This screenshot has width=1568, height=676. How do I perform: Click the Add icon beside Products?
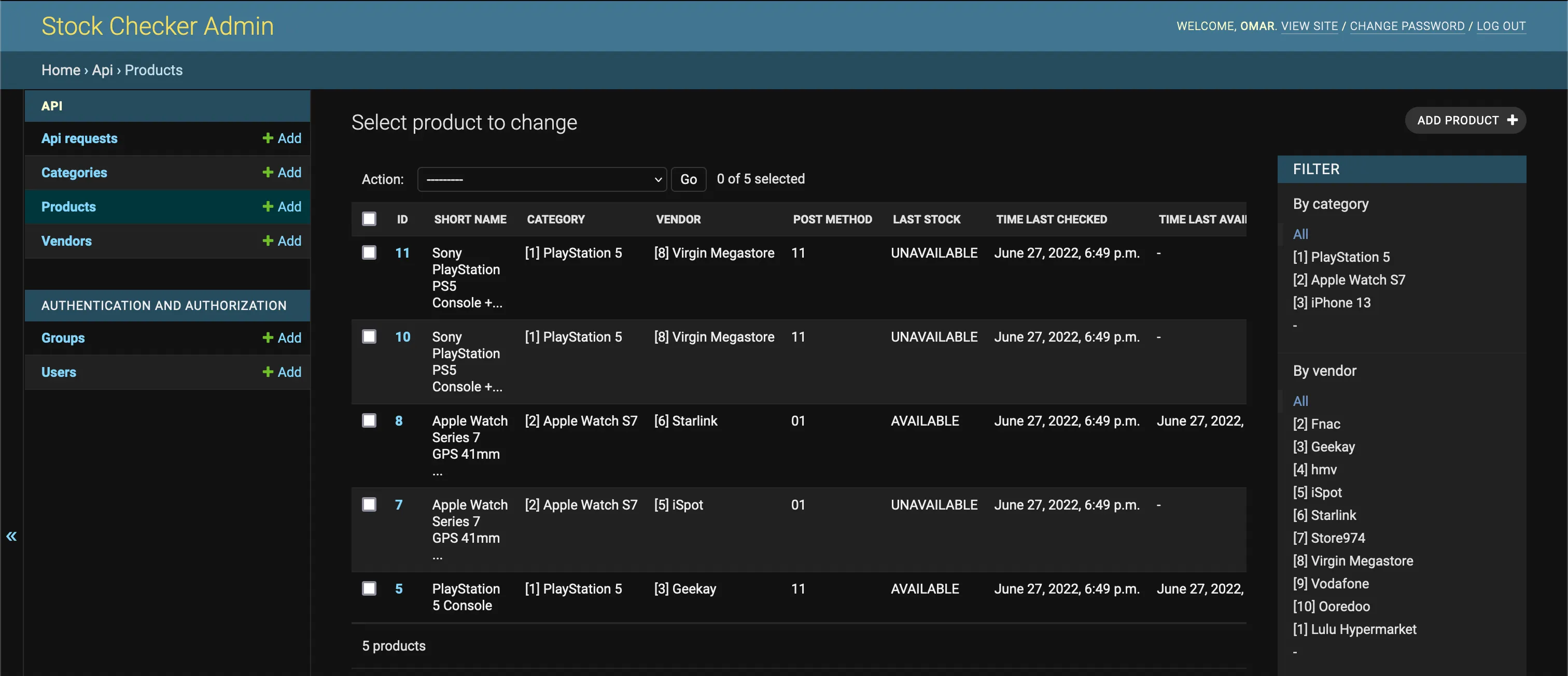point(268,206)
